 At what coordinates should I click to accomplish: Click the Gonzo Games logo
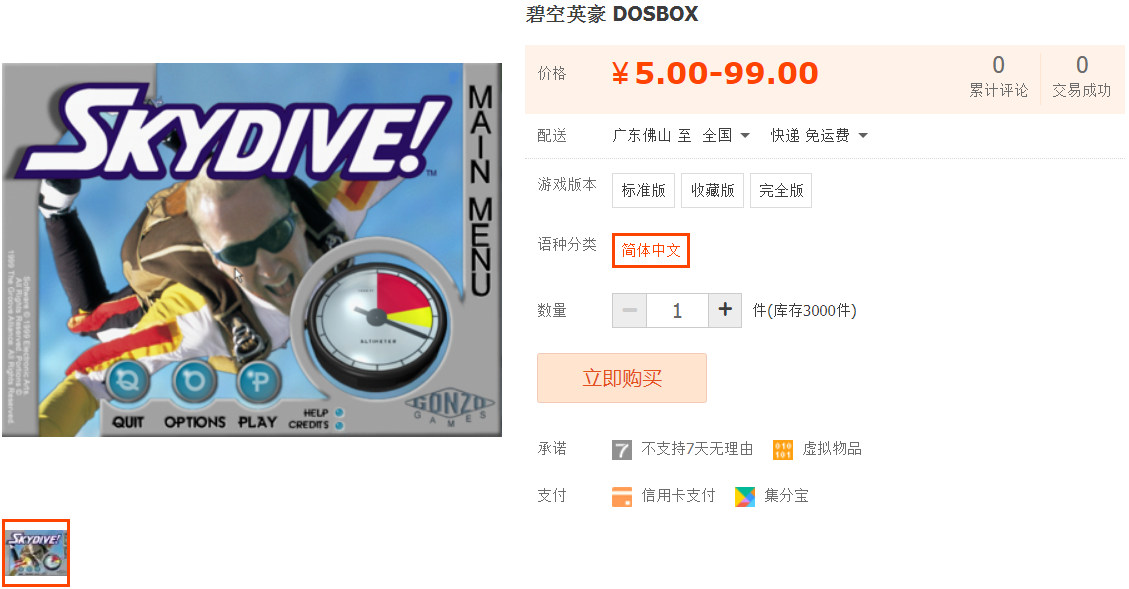tap(451, 409)
